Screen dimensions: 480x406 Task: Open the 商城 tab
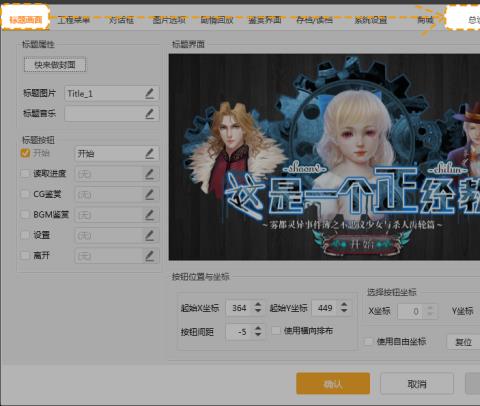click(425, 20)
